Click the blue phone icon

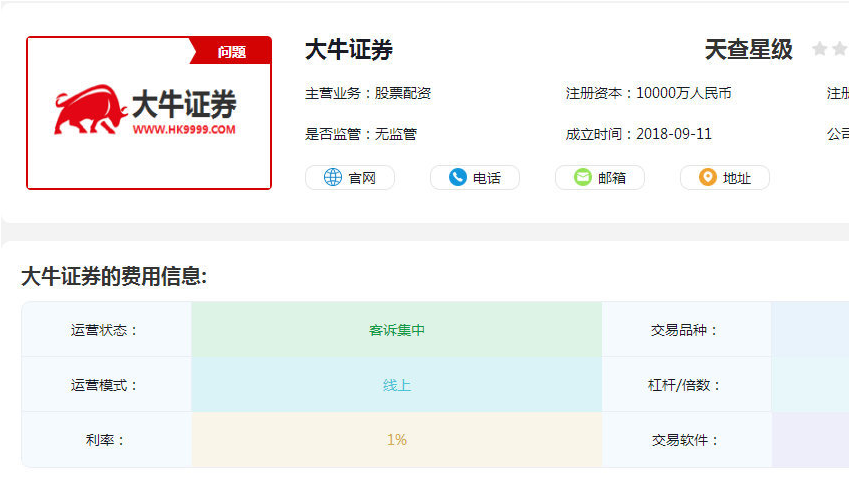(x=457, y=177)
